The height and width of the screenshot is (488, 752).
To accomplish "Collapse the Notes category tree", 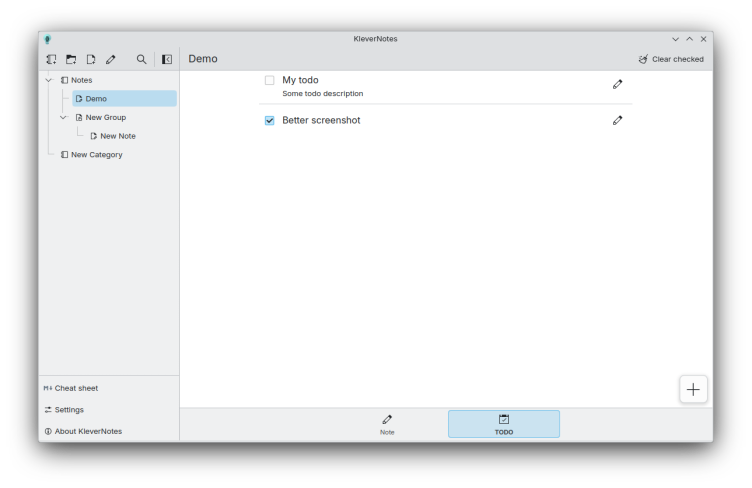I will click(x=49, y=80).
